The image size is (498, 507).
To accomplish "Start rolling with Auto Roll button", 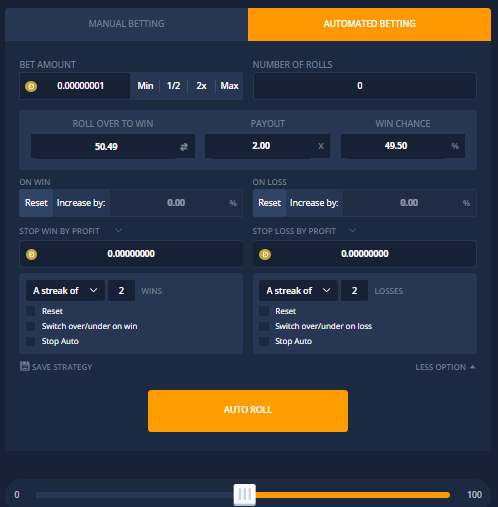I will click(248, 411).
